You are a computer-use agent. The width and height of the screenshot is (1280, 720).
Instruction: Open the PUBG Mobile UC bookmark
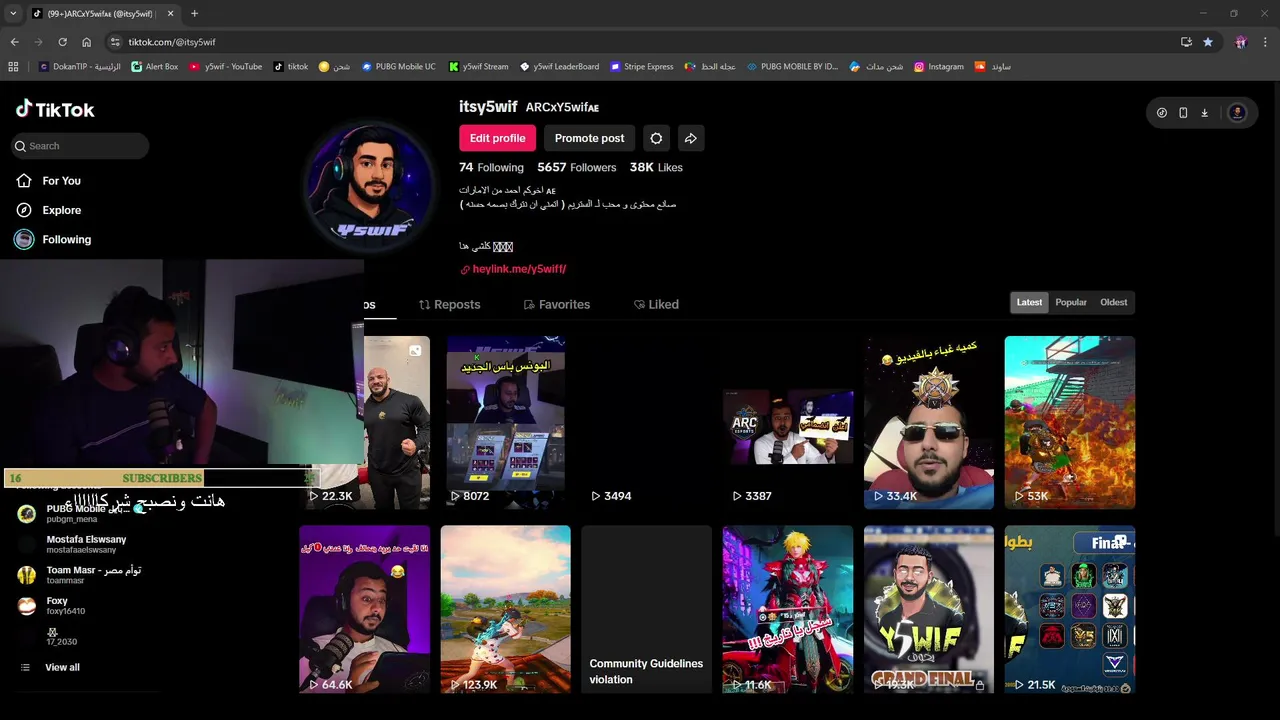(399, 67)
